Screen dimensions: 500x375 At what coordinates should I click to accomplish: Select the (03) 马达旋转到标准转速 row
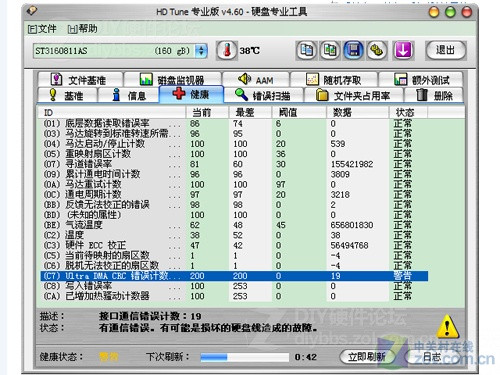coord(234,134)
